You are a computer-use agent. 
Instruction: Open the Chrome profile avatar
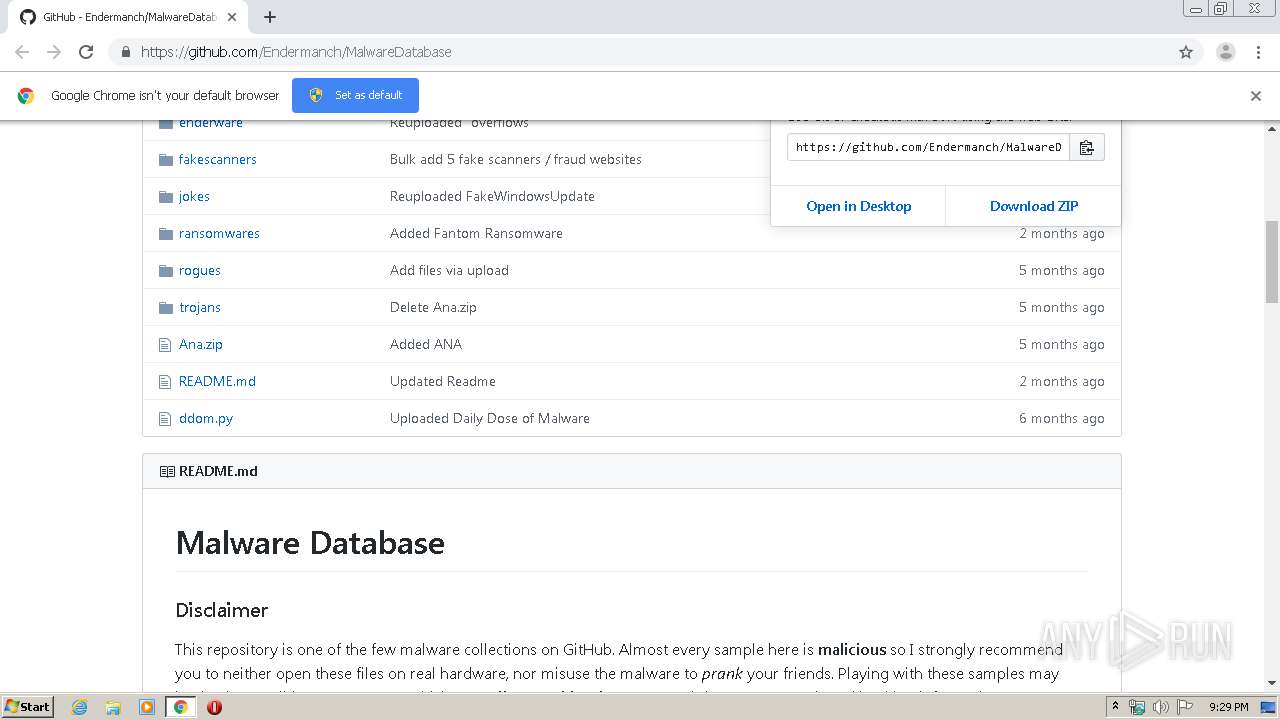click(1225, 52)
